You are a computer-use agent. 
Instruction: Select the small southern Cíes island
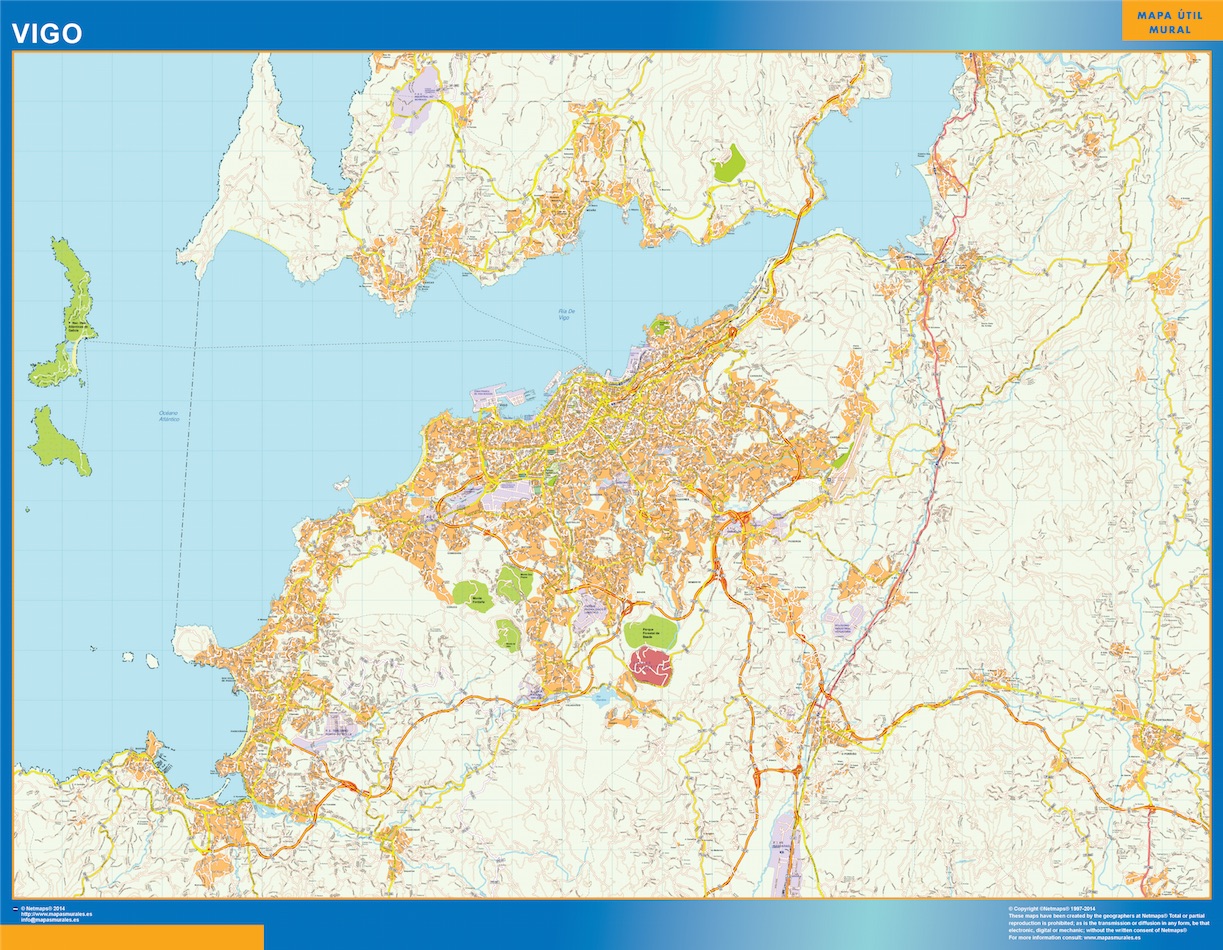click(x=59, y=440)
